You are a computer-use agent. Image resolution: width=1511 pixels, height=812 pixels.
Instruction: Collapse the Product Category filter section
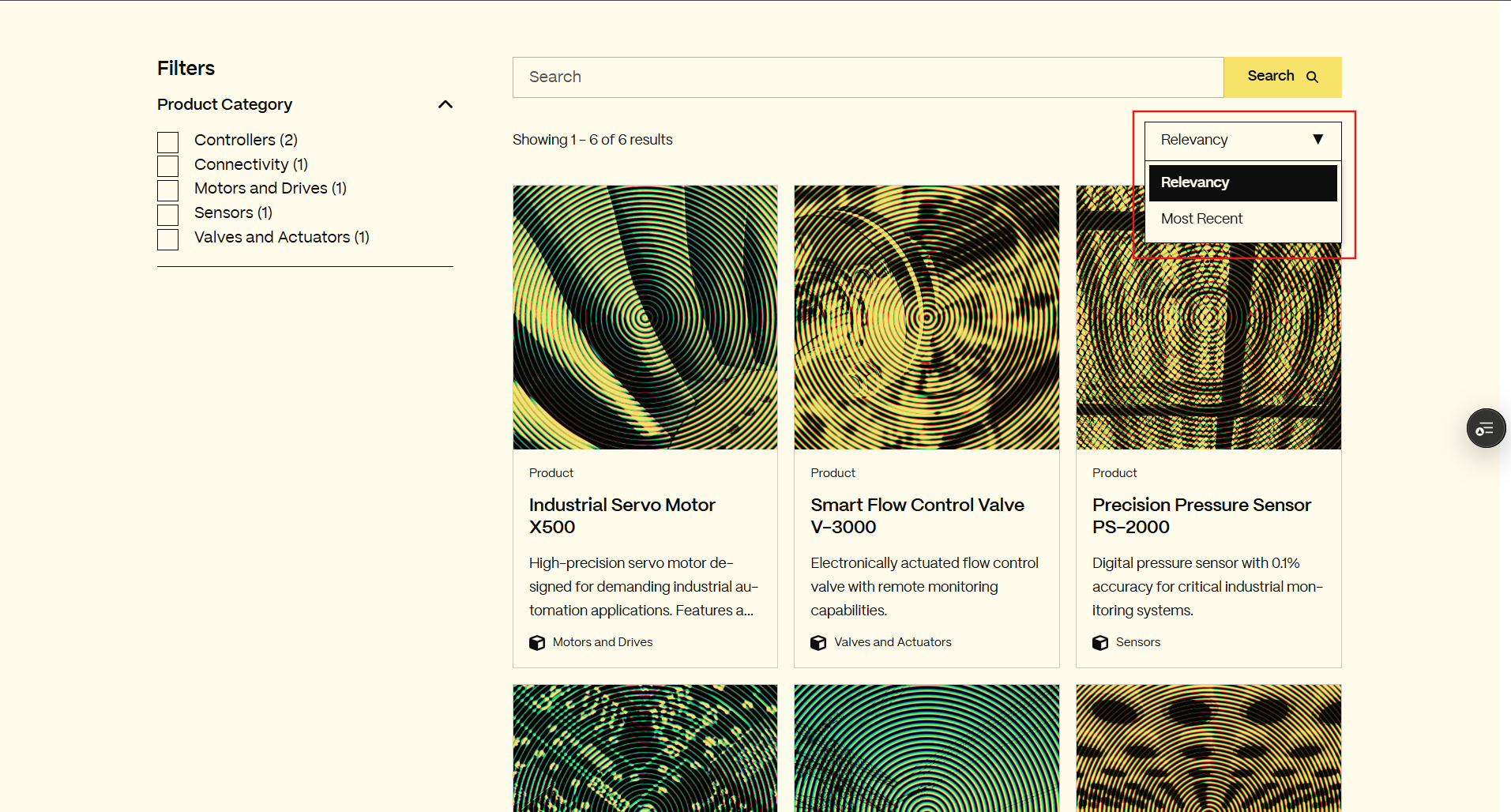[x=445, y=104]
